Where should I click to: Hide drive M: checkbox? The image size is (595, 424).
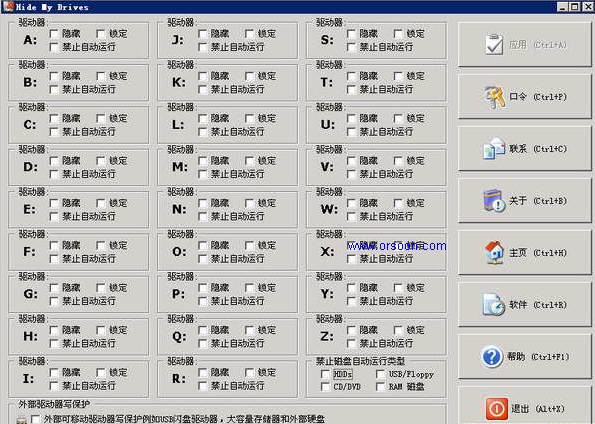point(203,161)
